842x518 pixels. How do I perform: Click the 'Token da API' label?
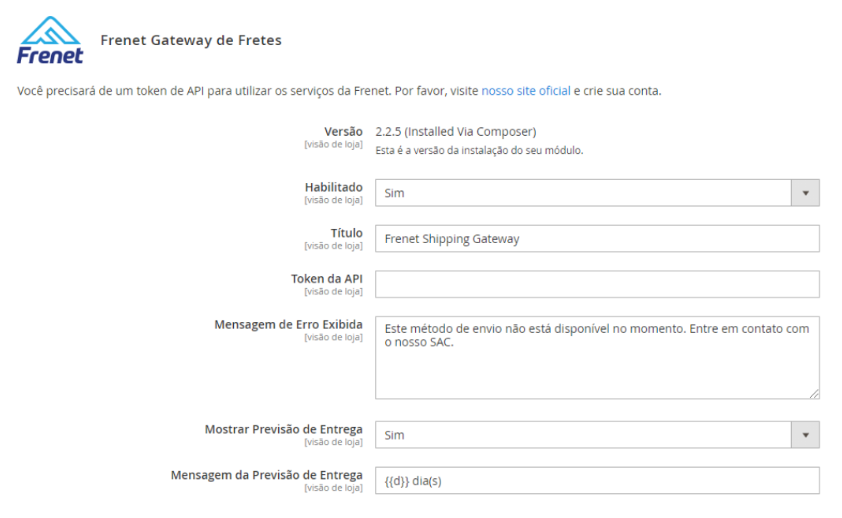(326, 278)
